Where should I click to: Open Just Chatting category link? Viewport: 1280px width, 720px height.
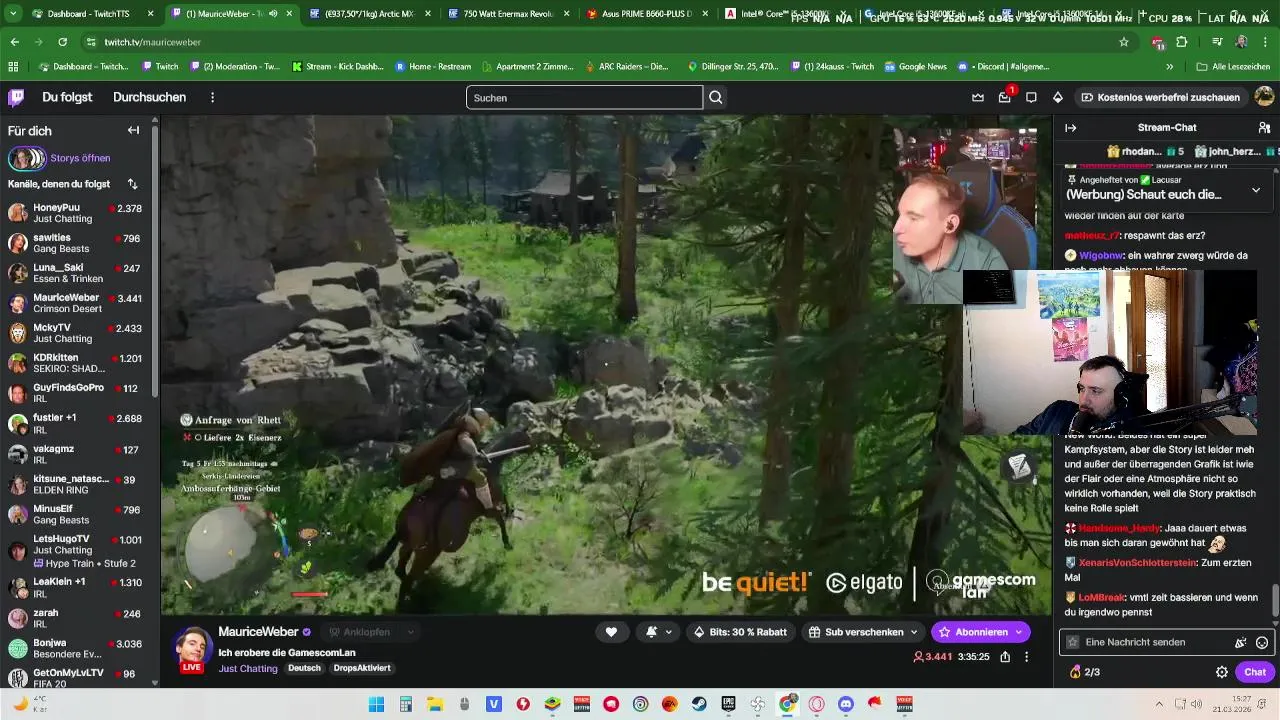pyautogui.click(x=248, y=668)
